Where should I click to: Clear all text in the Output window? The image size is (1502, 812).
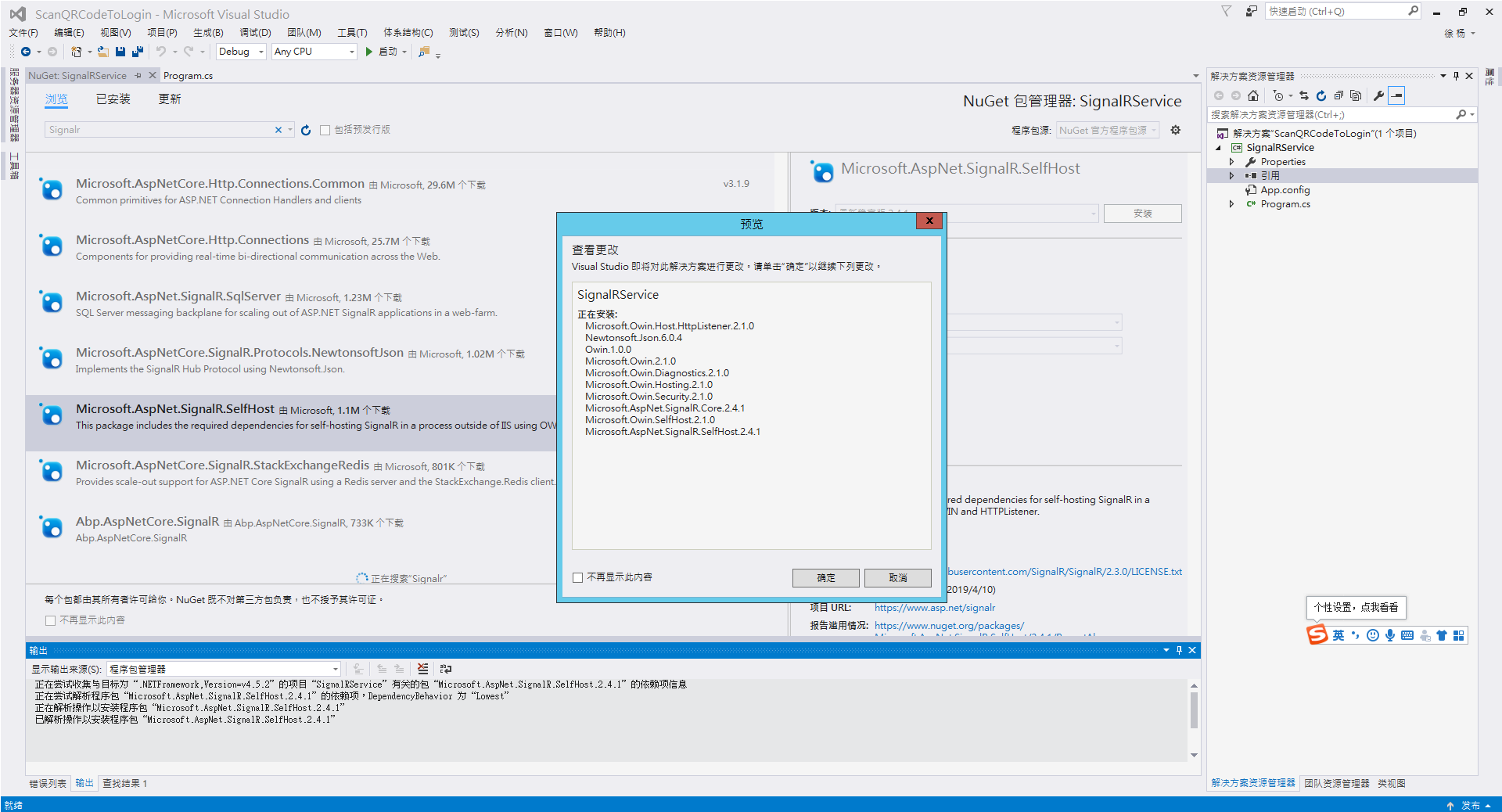422,669
